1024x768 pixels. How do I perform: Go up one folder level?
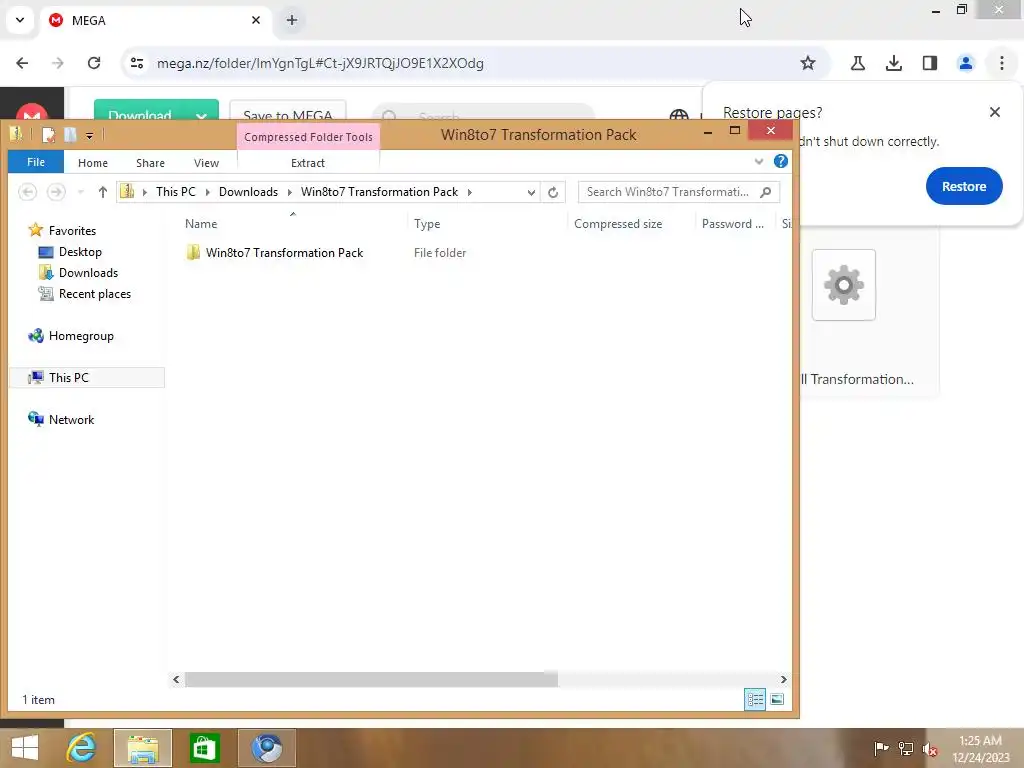(x=103, y=192)
